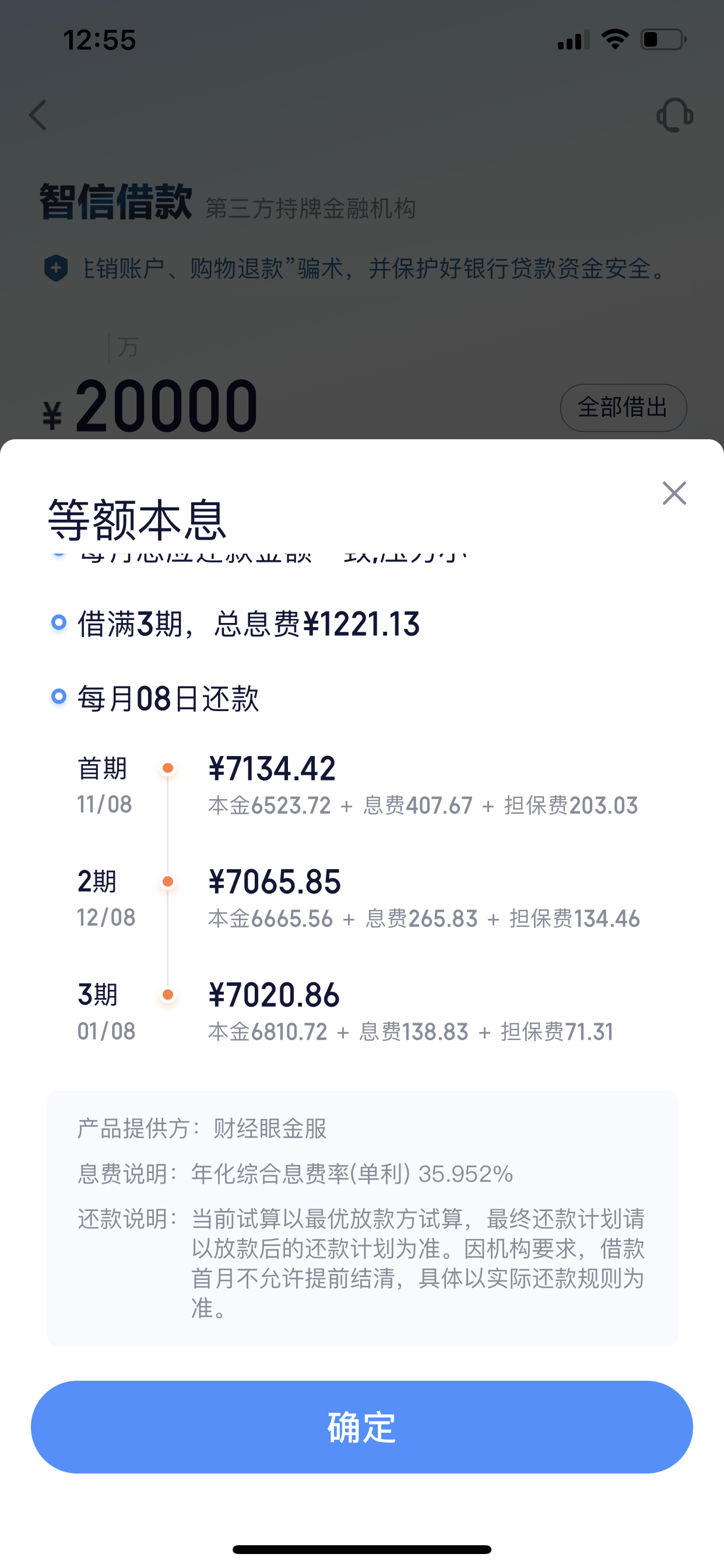Tap the cellular signal bars icon
The width and height of the screenshot is (724, 1568).
click(x=573, y=40)
